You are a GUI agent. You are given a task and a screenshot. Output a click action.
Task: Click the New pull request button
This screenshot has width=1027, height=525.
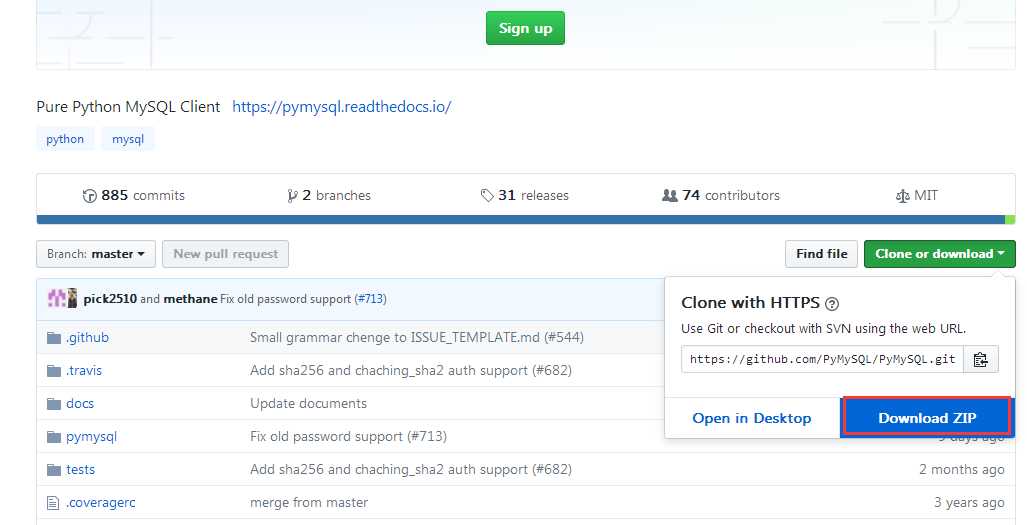[x=225, y=254]
